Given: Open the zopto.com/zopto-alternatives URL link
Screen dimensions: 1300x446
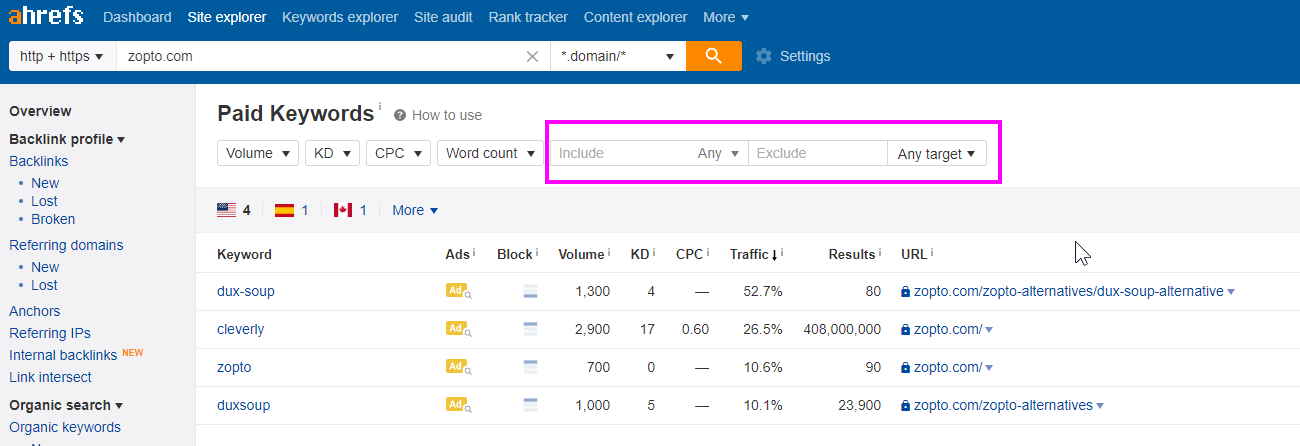Looking at the screenshot, I should tap(1003, 405).
